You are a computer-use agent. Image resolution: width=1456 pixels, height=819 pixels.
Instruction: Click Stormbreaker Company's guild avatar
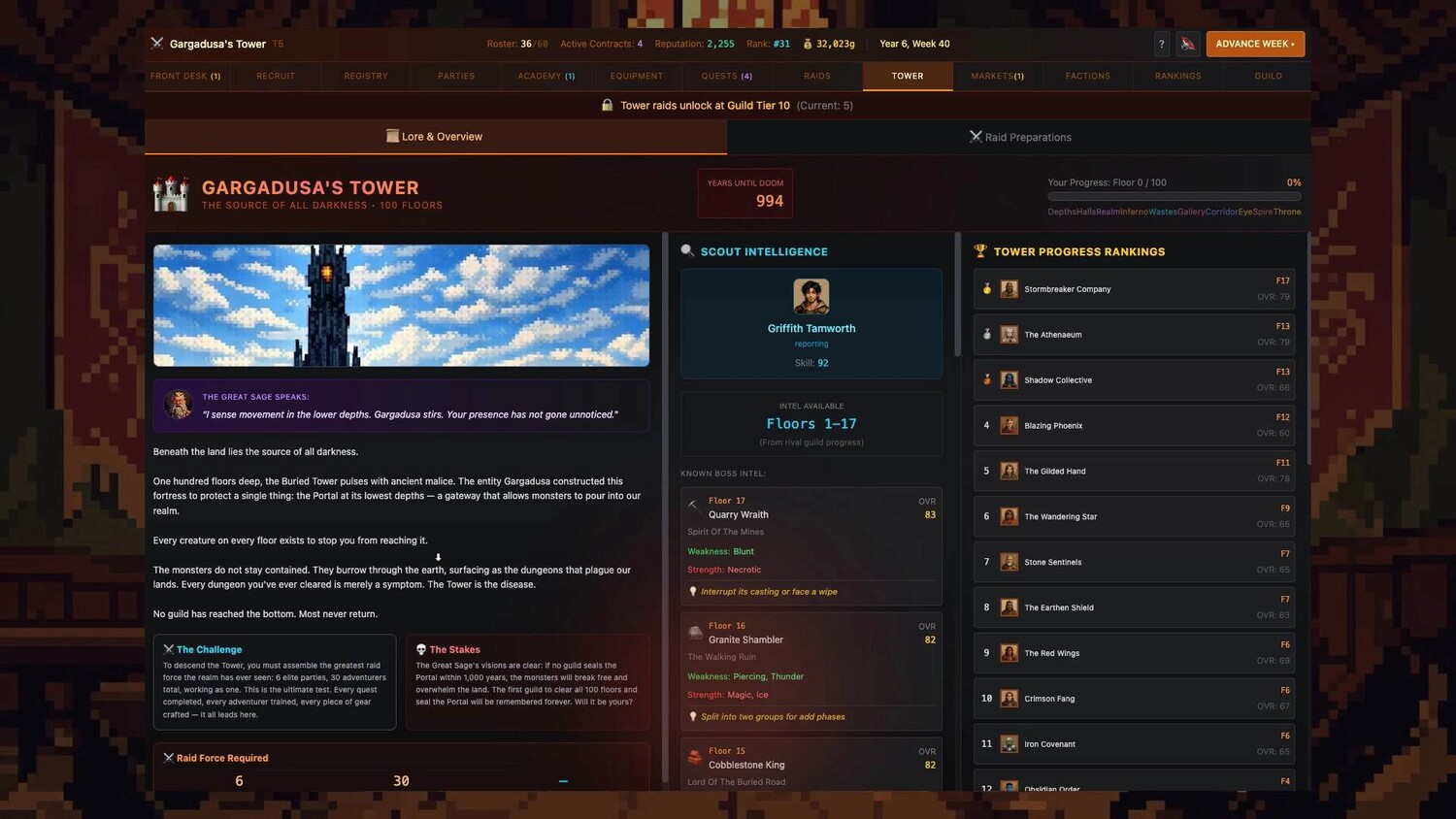(1009, 289)
